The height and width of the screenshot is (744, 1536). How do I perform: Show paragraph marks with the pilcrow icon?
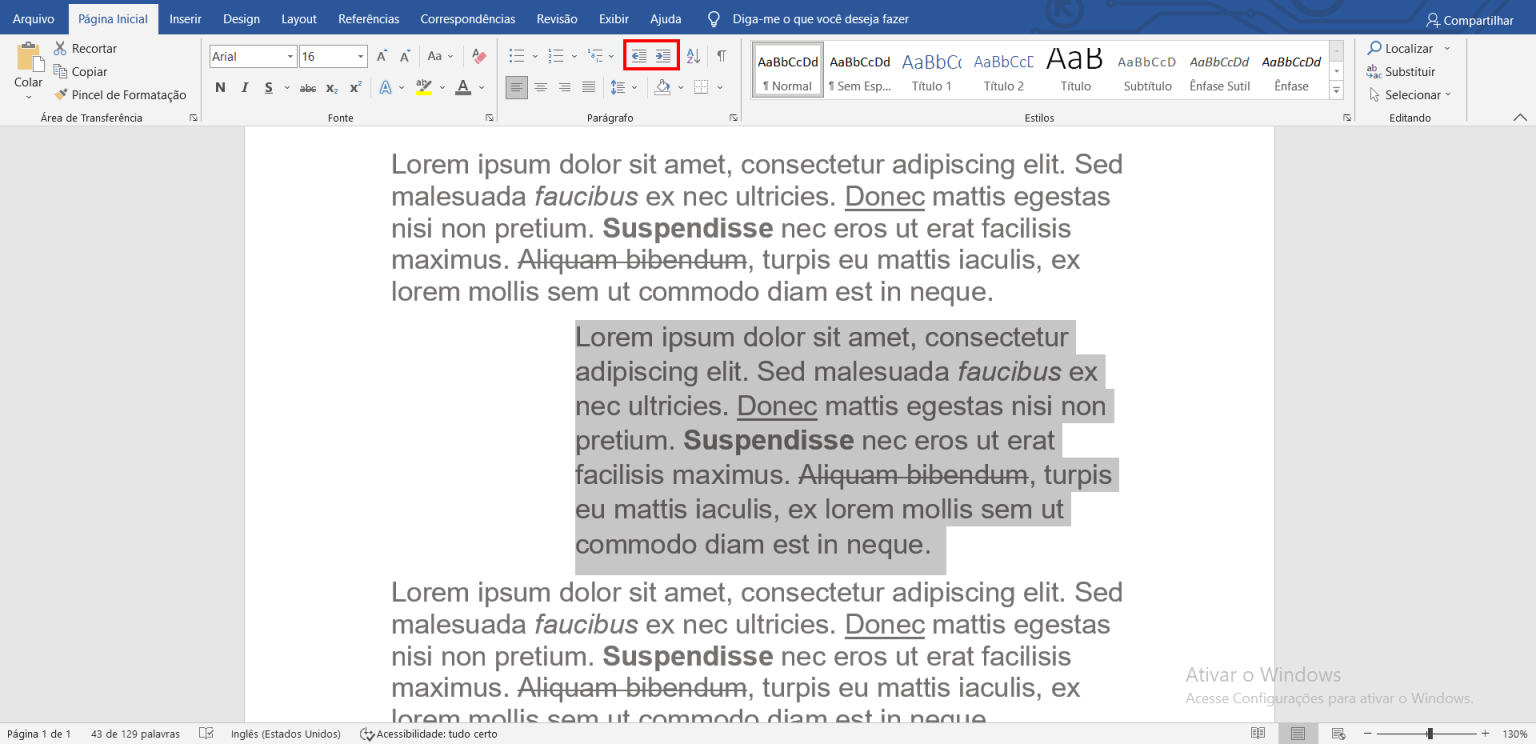tap(722, 56)
